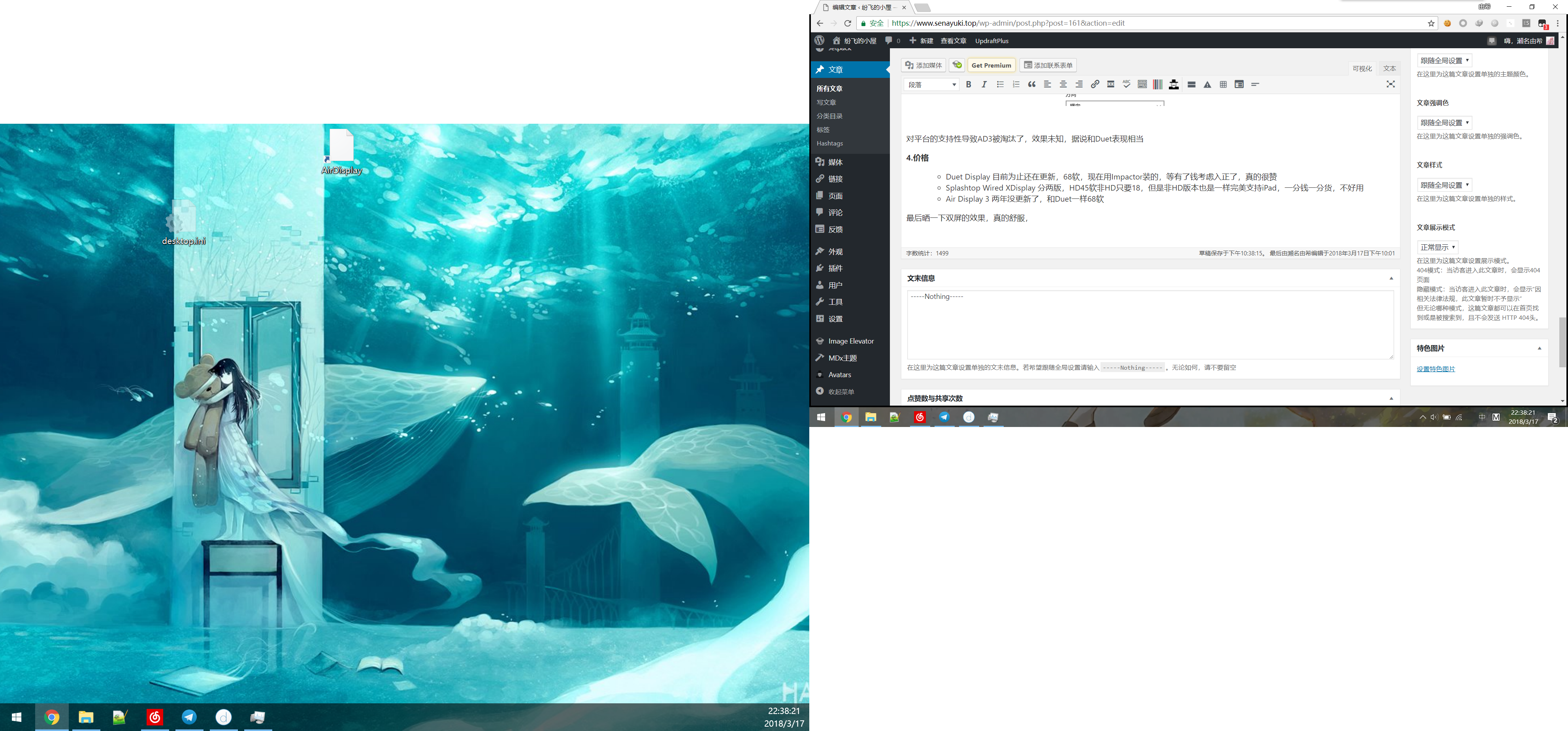The height and width of the screenshot is (731, 1568).
Task: Click the ABC spellcheck icon
Action: pyautogui.click(x=1127, y=85)
